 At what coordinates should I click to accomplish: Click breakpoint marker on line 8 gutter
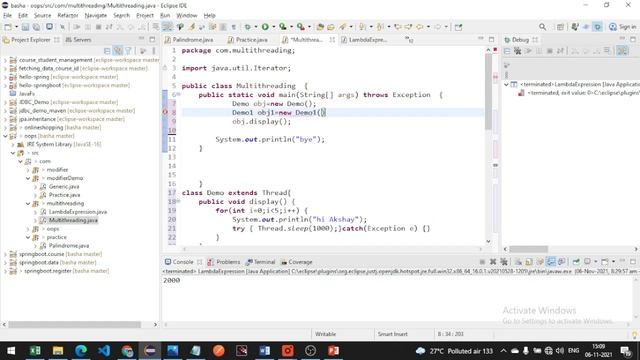pos(165,112)
